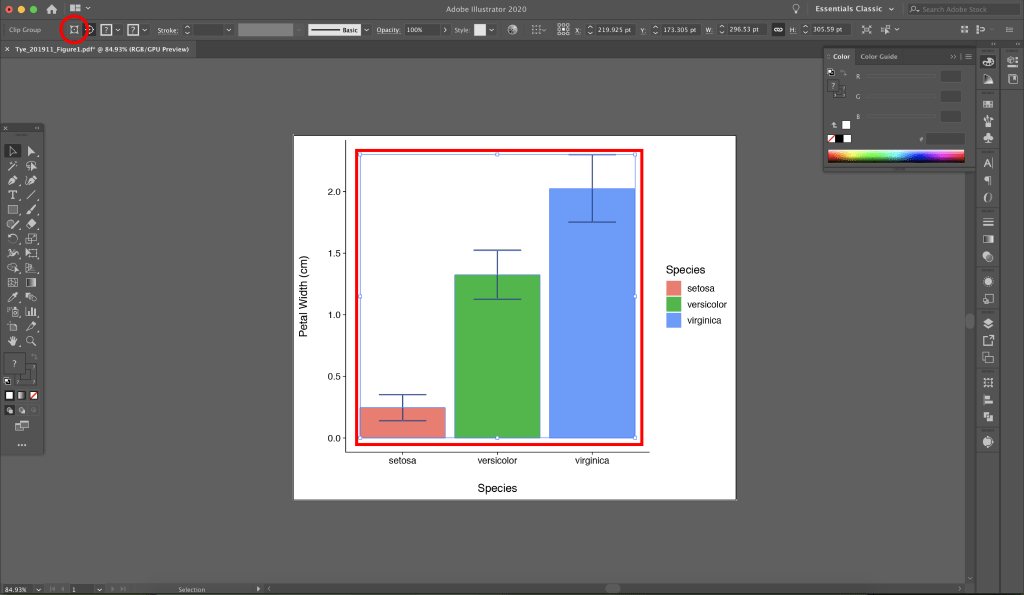Select the Rectangle tool
The image size is (1024, 595).
[13, 210]
